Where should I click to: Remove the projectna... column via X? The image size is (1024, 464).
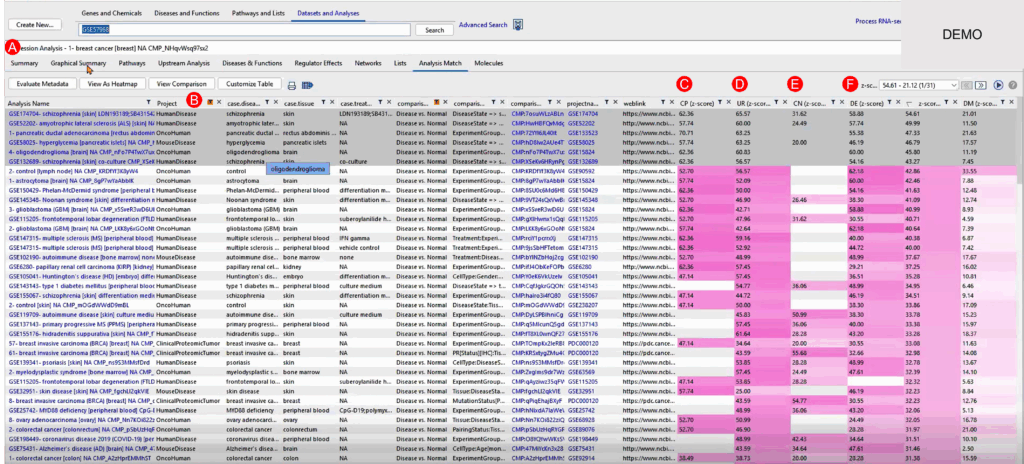[615, 103]
